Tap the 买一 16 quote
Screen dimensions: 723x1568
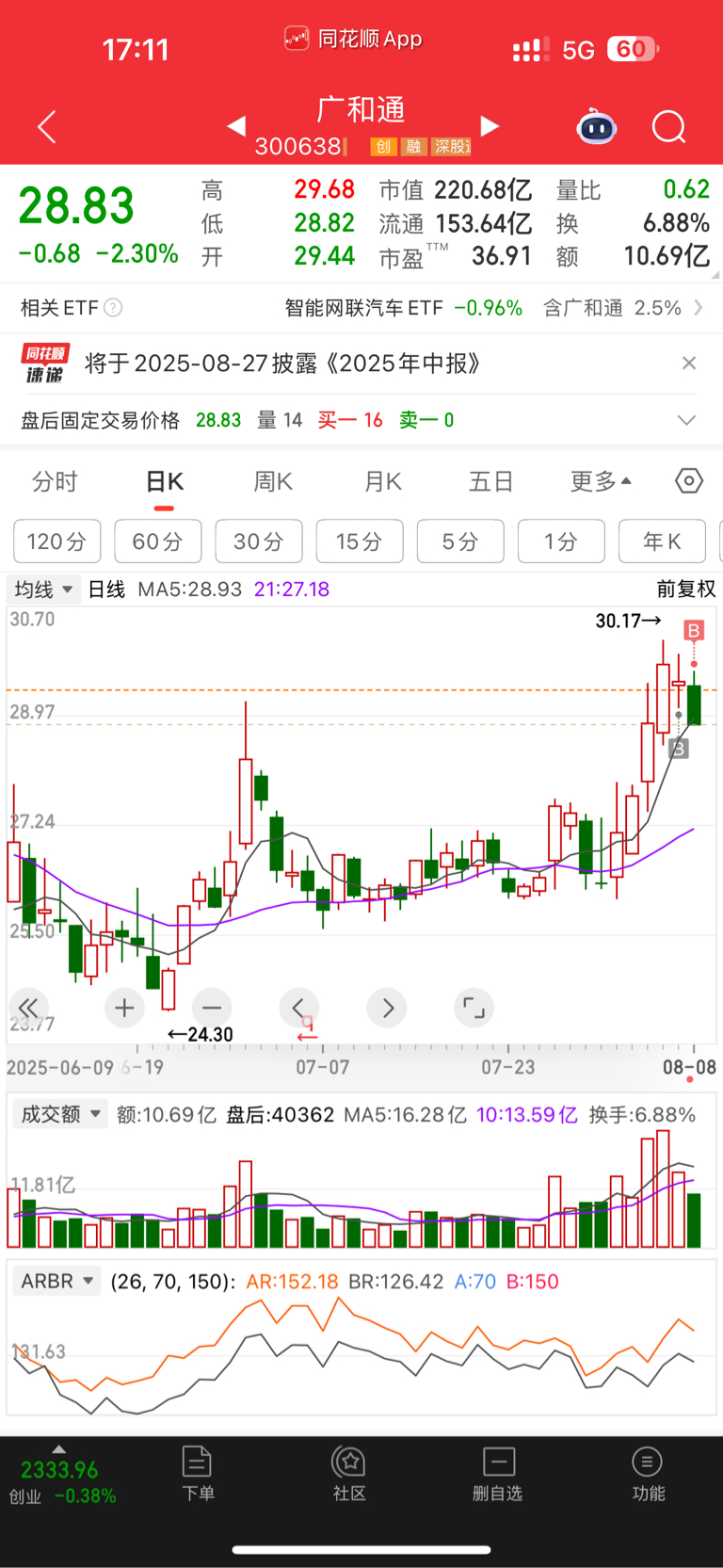[x=350, y=420]
